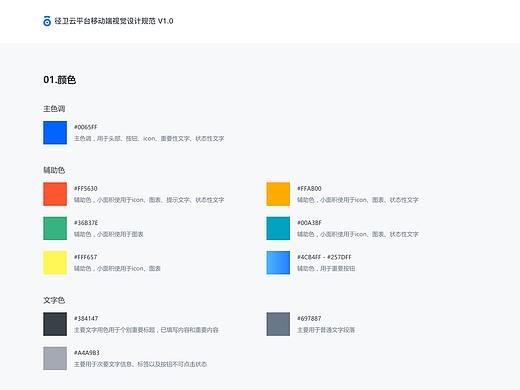
Task: Pick the orange-red #FF5630 swatch
Action: coord(55,194)
